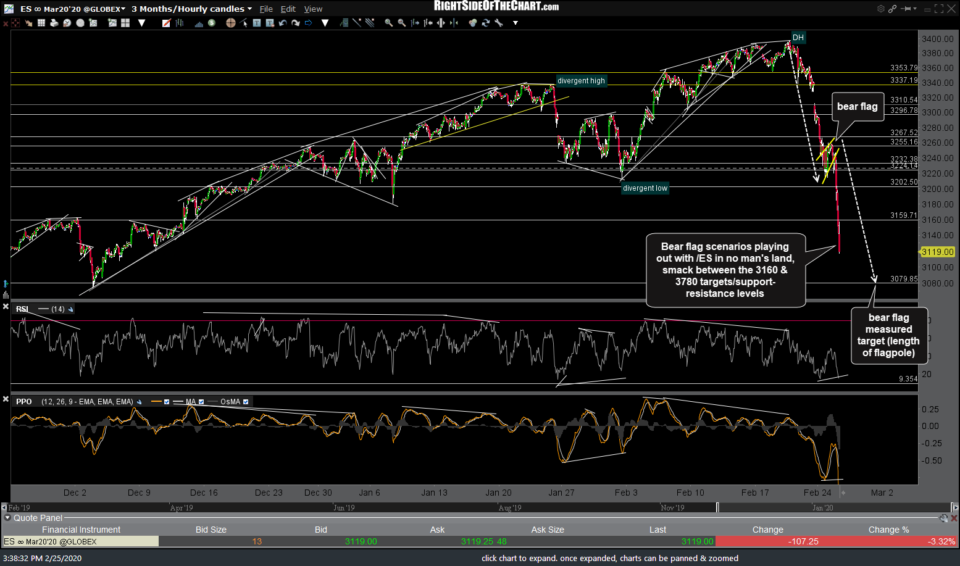Maximize the chart window with bracket icon
Image resolution: width=960 pixels, height=566 pixels.
click(939, 9)
